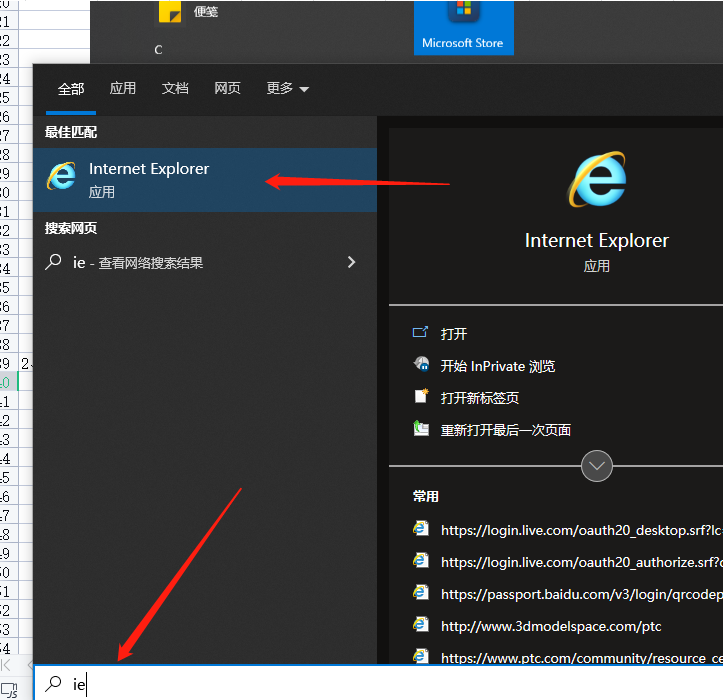The height and width of the screenshot is (700, 723).
Task: Open Internet Explorer best match result
Action: [x=205, y=180]
